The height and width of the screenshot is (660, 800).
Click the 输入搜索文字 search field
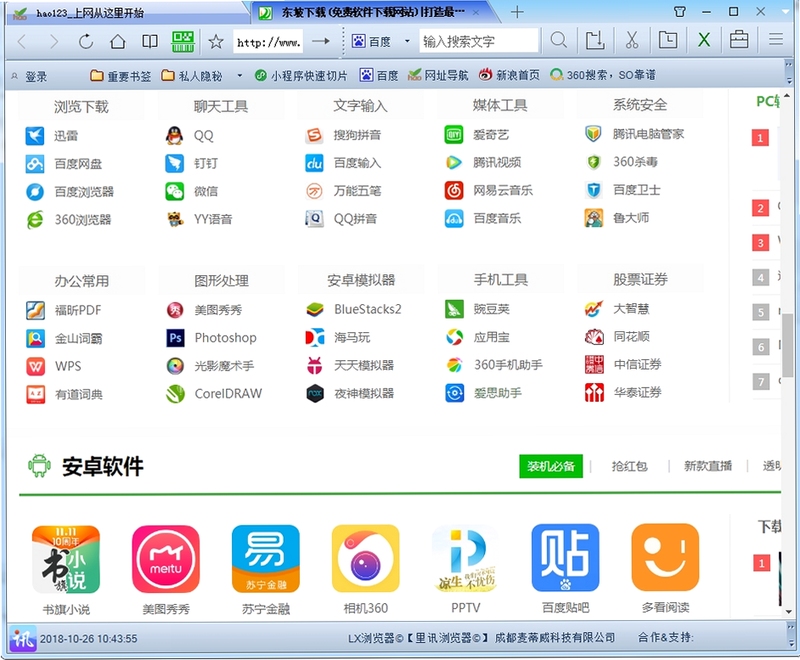click(x=479, y=41)
